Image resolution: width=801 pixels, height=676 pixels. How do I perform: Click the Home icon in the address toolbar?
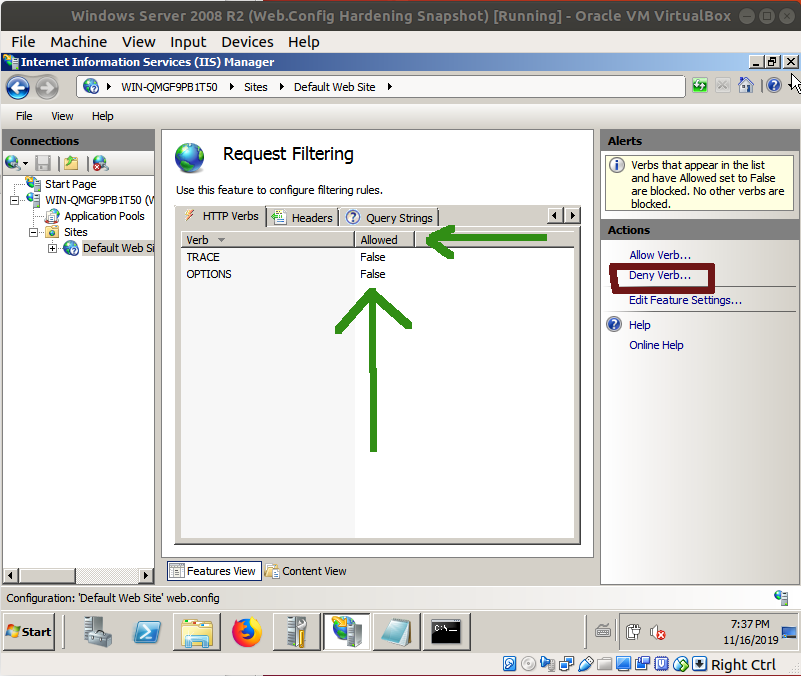tap(746, 85)
